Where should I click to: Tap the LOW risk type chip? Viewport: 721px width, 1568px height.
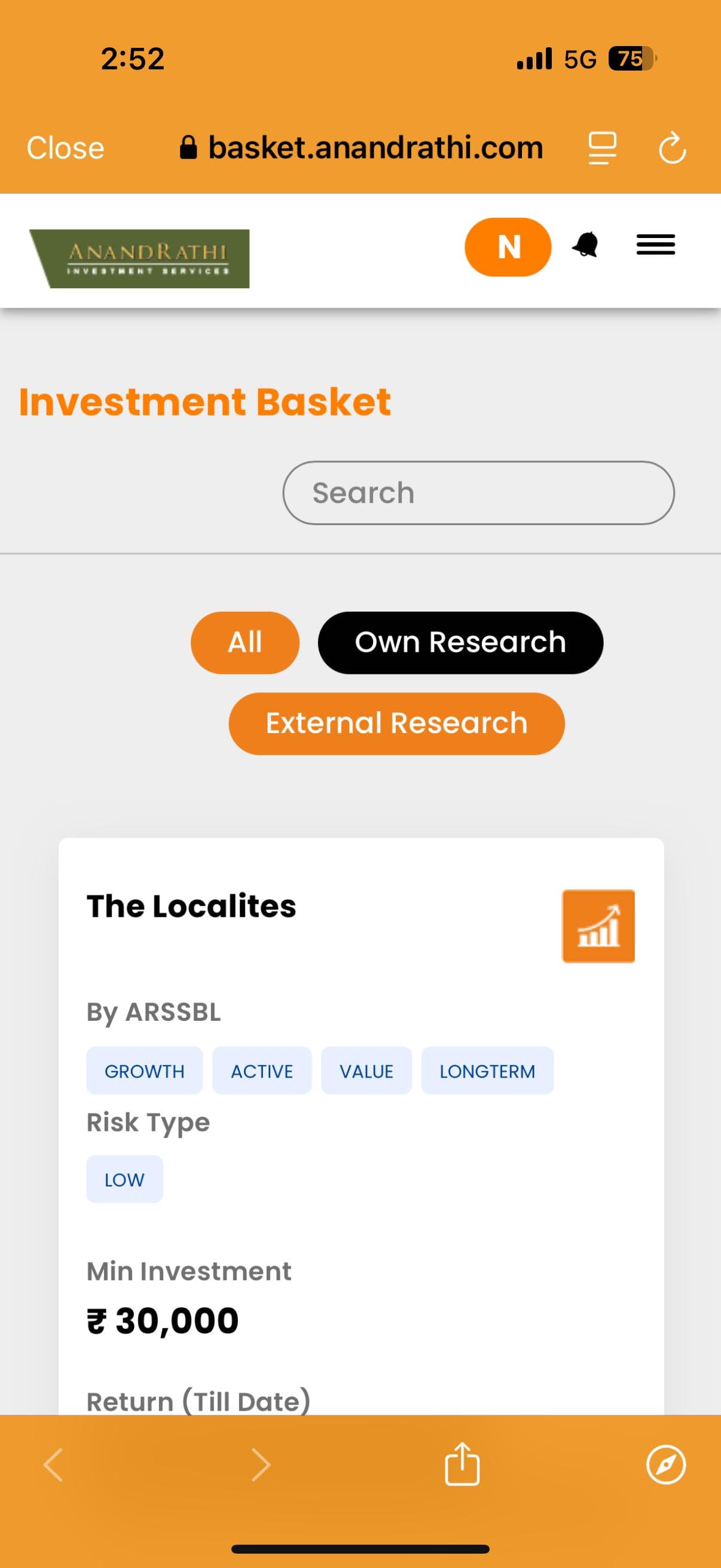125,1179
